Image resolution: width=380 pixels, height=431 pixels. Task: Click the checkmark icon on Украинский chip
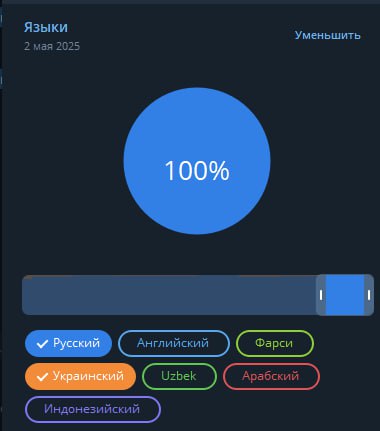[x=42, y=377]
